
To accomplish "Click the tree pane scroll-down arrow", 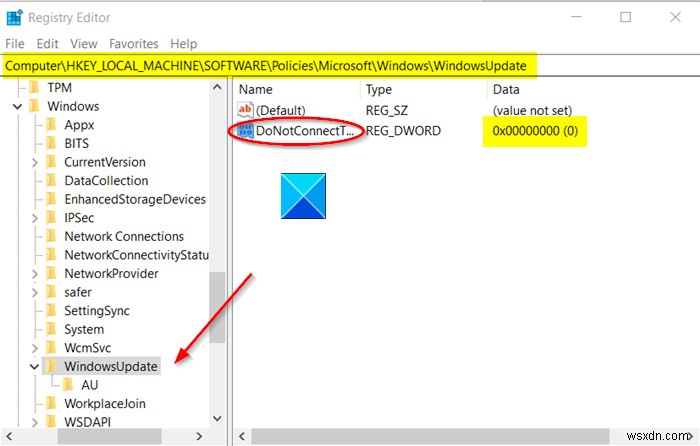I will coord(217,418).
